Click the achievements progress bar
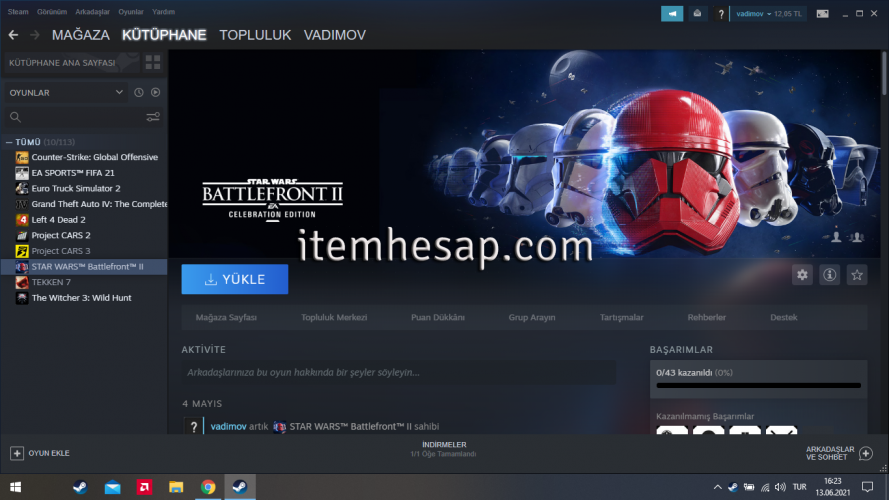Image resolution: width=889 pixels, height=500 pixels. pyautogui.click(x=758, y=384)
